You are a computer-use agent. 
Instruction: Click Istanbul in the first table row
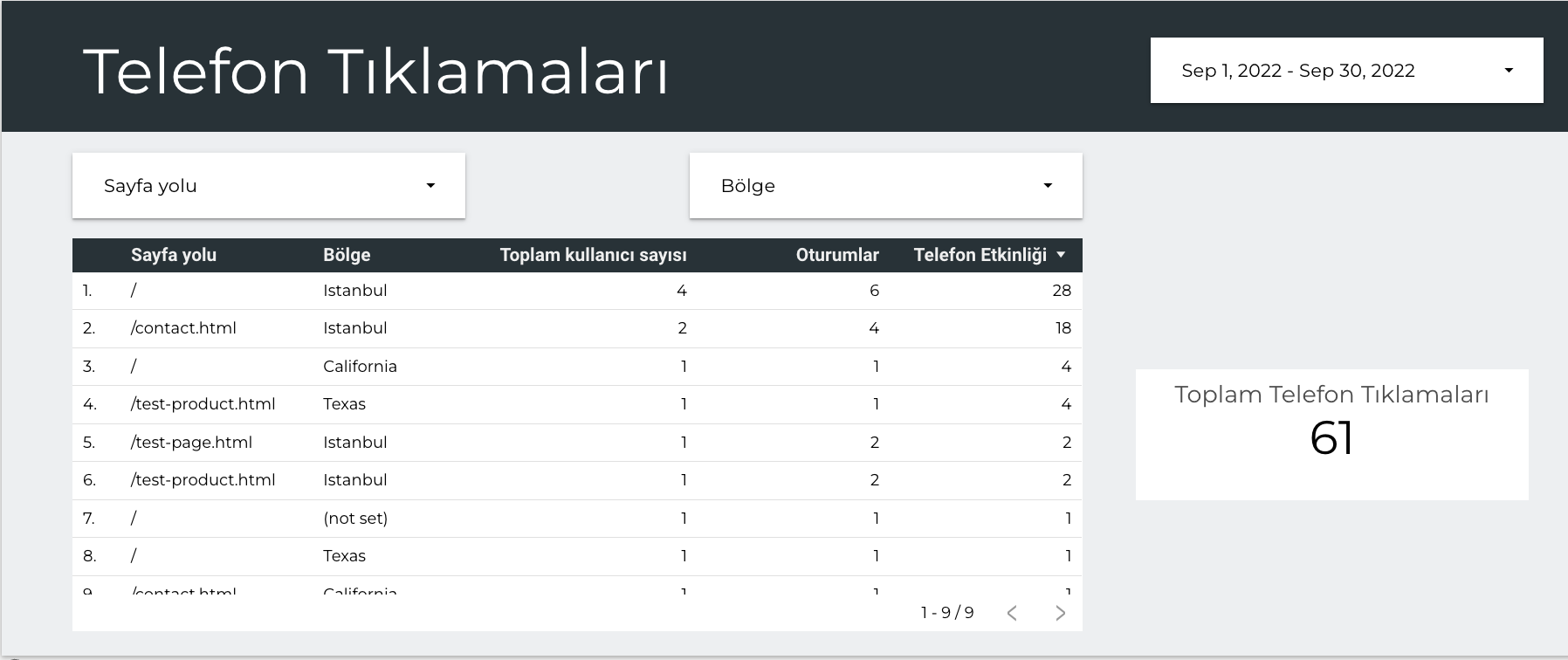354,291
